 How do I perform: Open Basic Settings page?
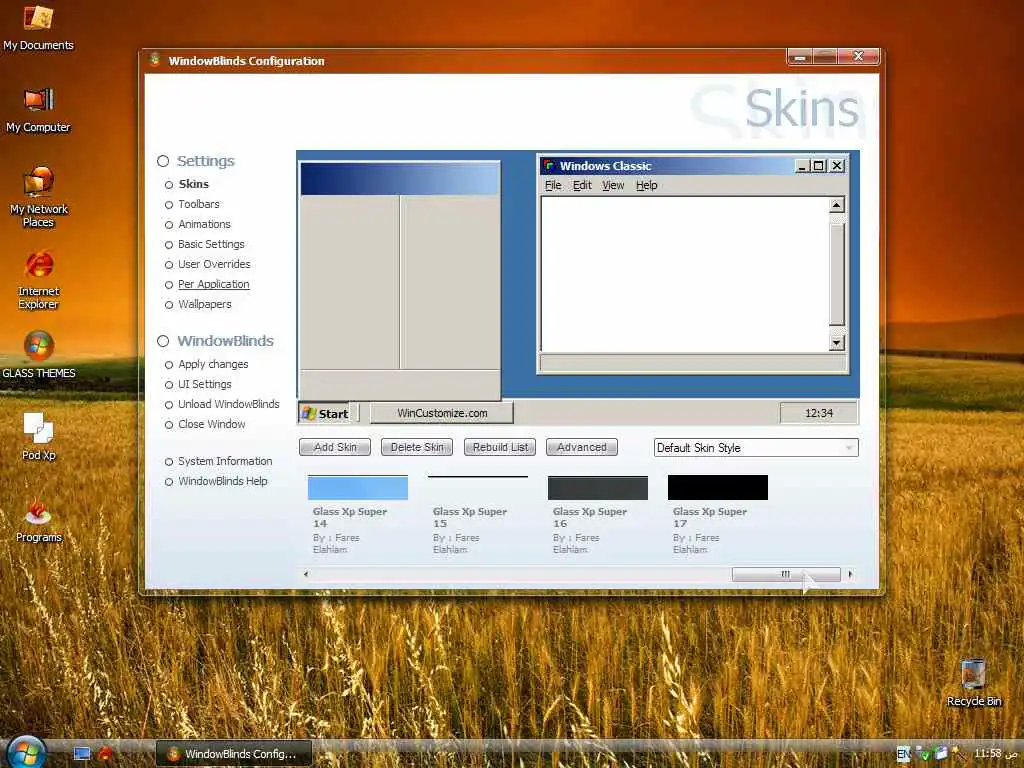pyautogui.click(x=211, y=244)
